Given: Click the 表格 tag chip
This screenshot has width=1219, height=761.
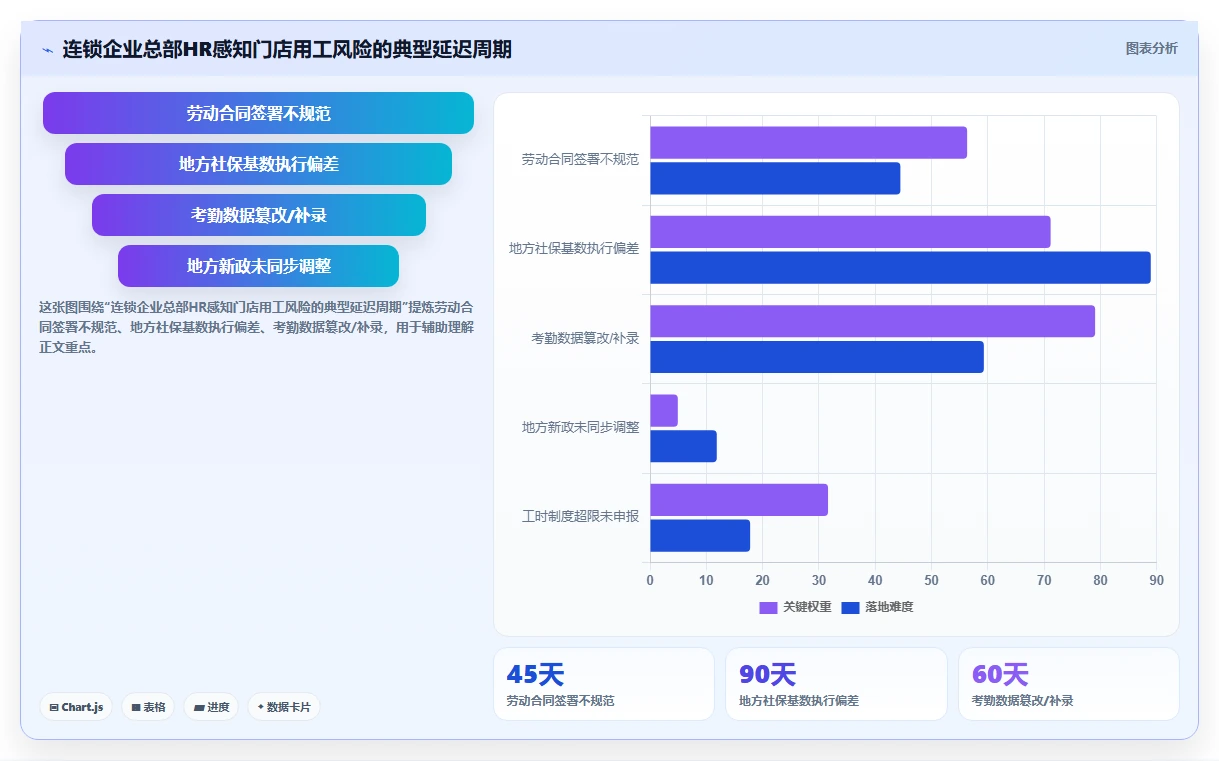Looking at the screenshot, I should pyautogui.click(x=148, y=707).
